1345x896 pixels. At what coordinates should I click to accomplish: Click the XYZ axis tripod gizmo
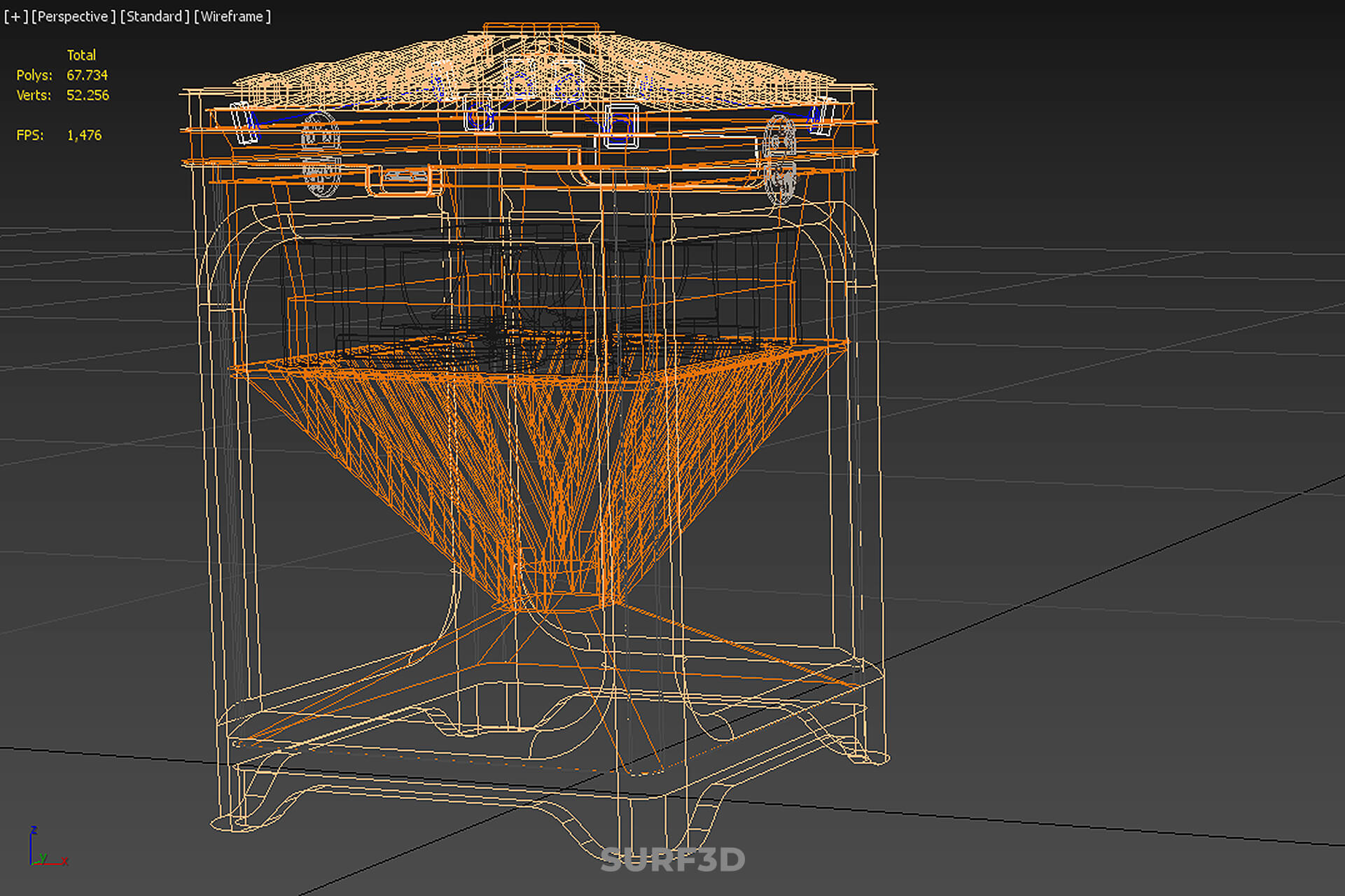click(x=48, y=846)
